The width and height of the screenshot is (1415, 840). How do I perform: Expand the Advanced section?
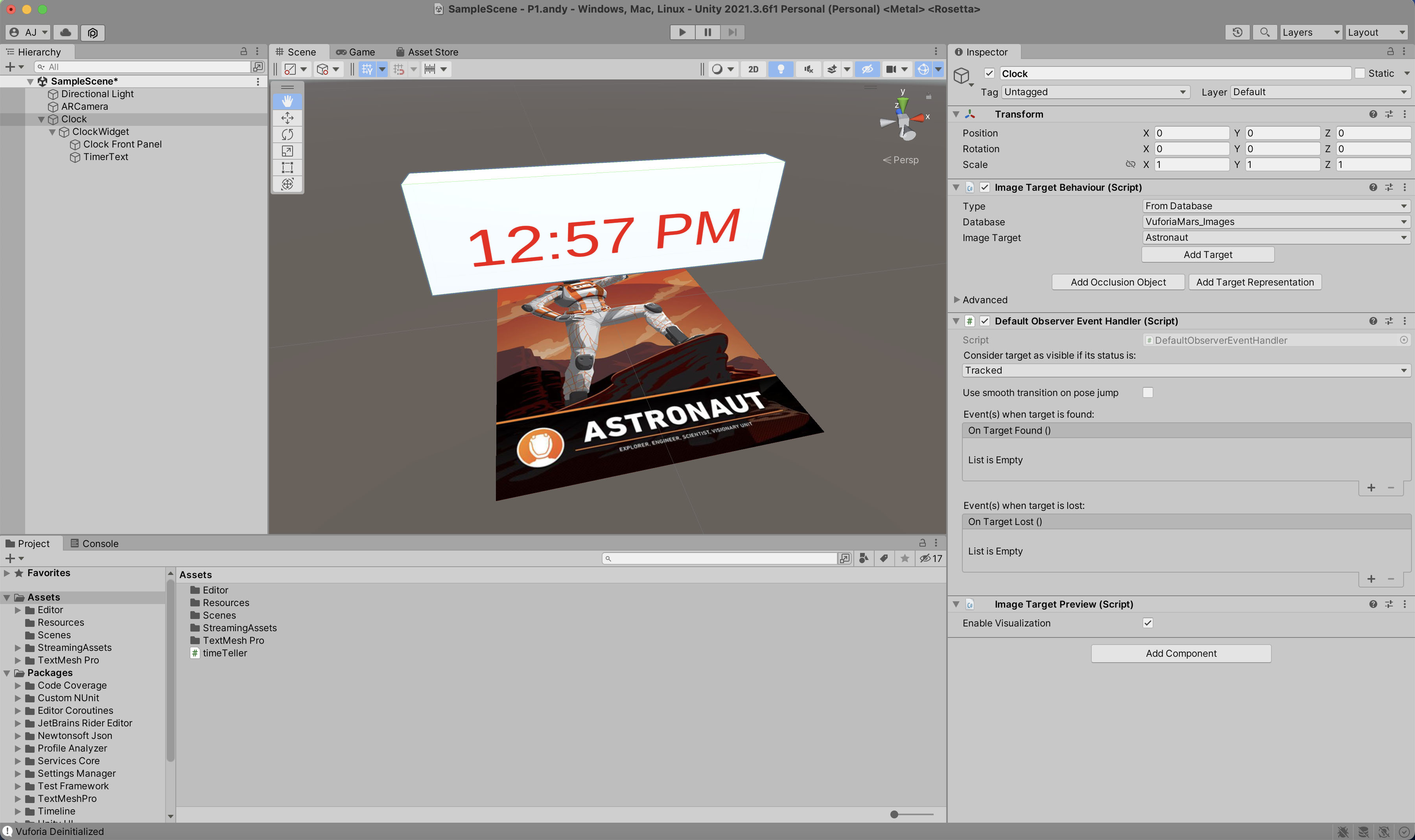coord(956,300)
